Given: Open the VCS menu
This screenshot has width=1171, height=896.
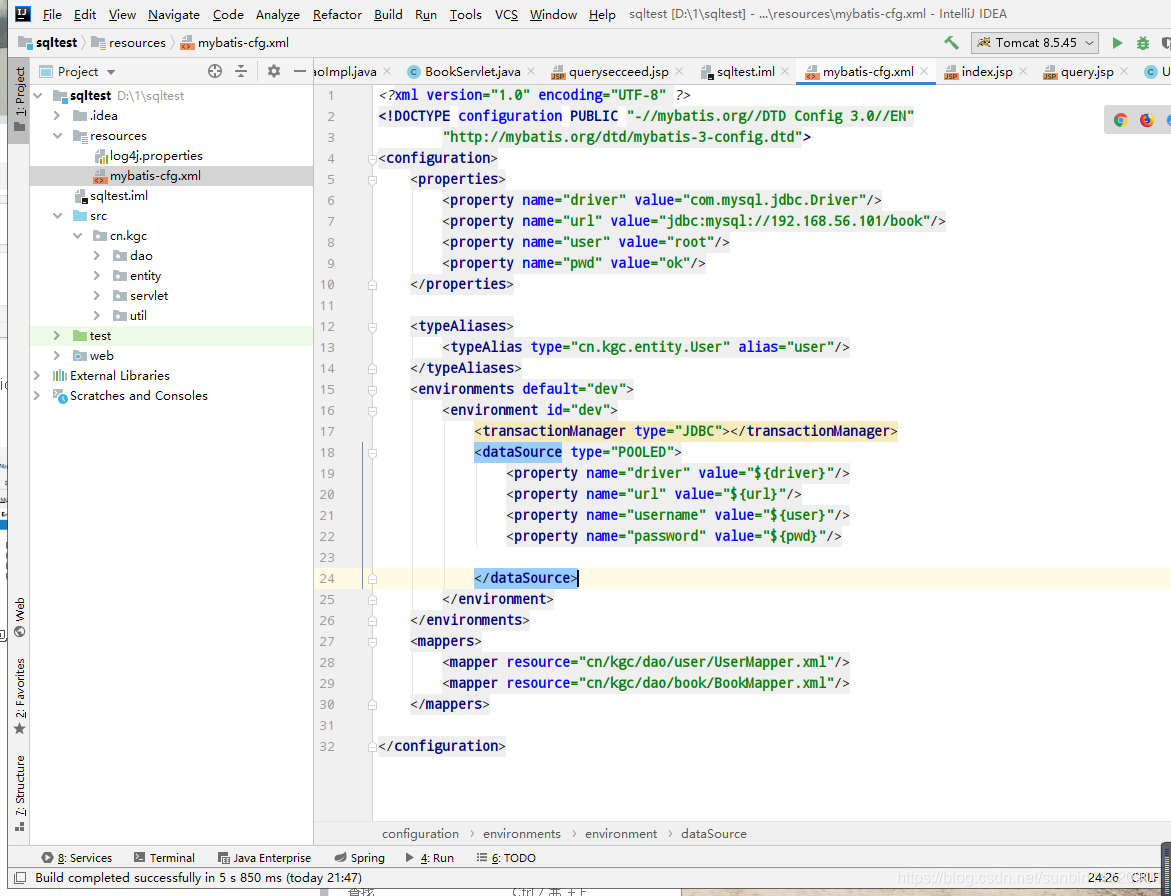Looking at the screenshot, I should [506, 15].
